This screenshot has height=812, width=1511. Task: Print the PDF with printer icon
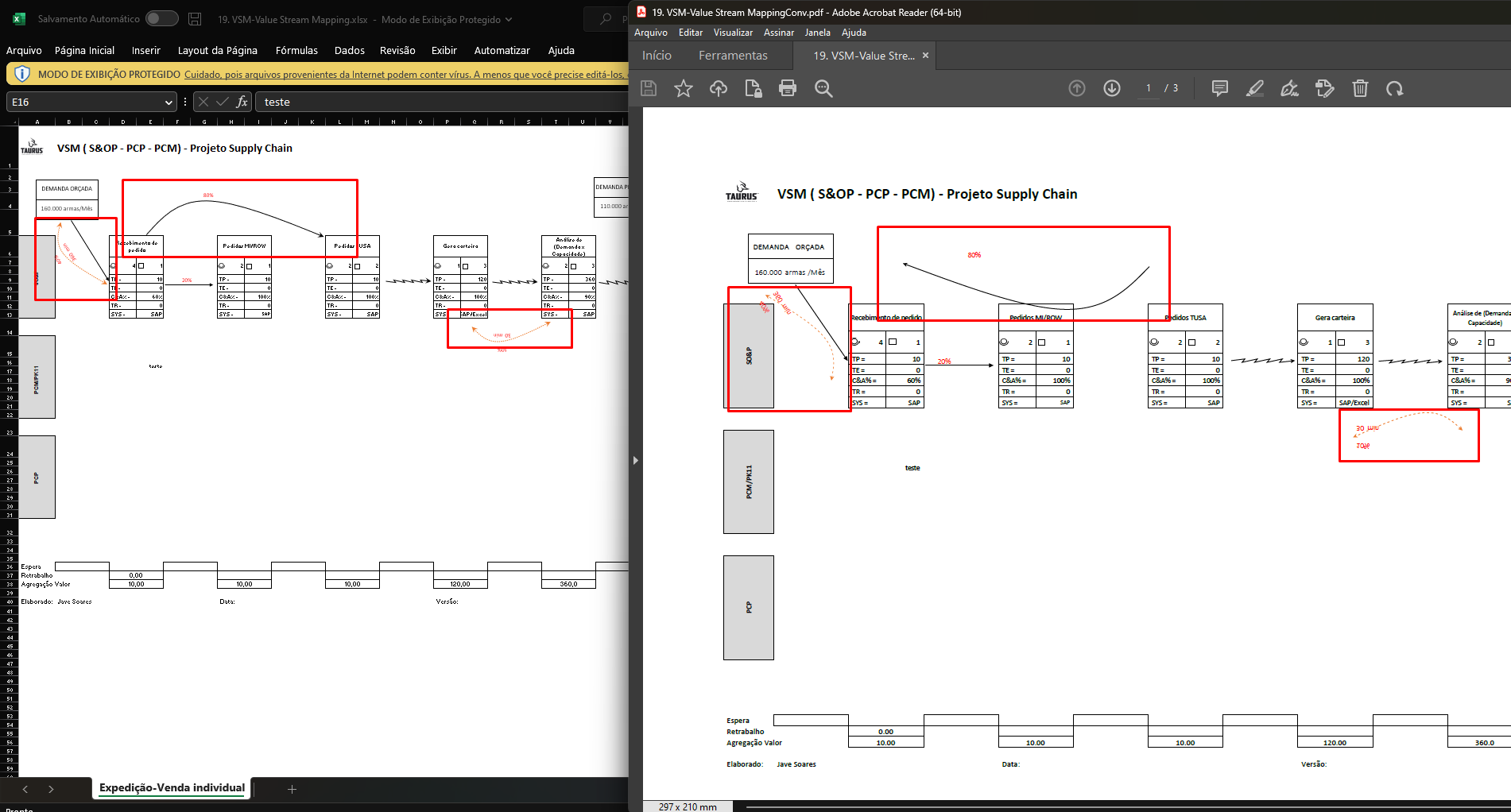[788, 88]
